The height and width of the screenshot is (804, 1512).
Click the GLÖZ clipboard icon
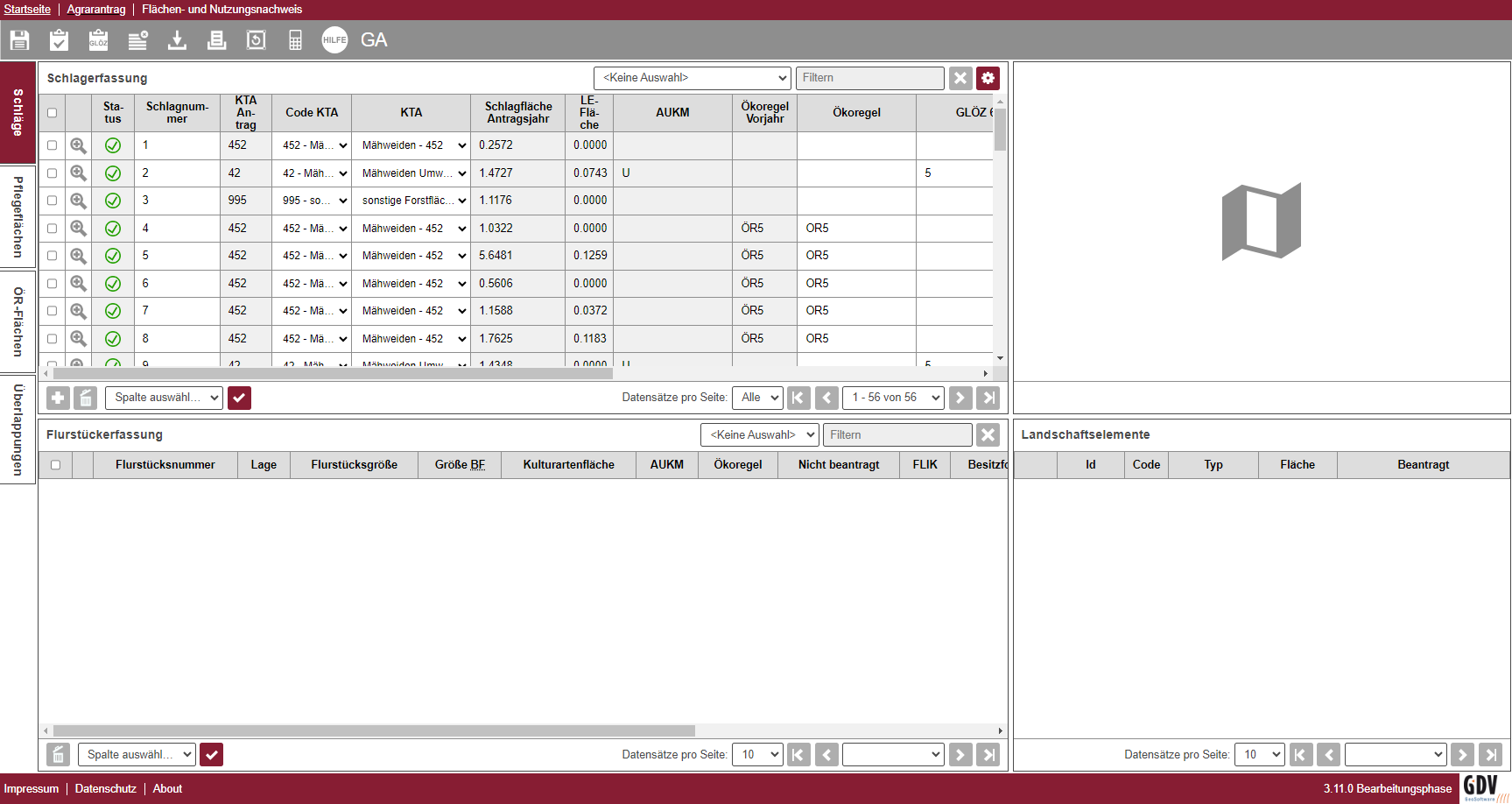coord(98,40)
